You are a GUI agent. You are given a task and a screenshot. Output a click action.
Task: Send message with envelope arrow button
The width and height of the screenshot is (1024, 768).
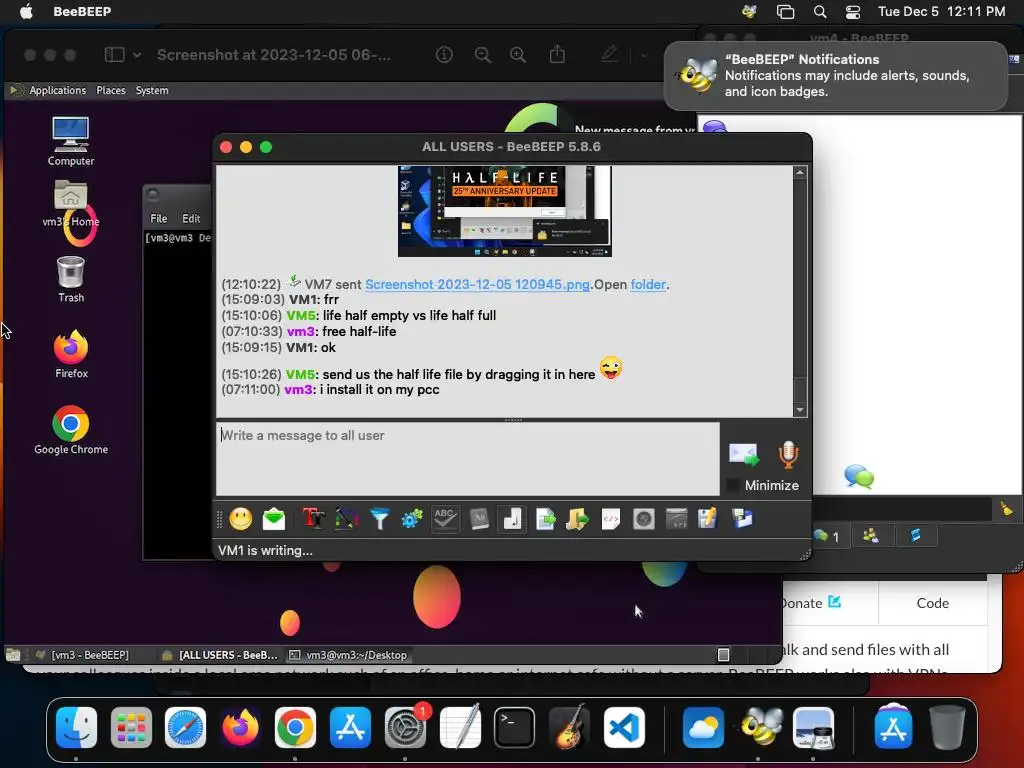pos(744,455)
